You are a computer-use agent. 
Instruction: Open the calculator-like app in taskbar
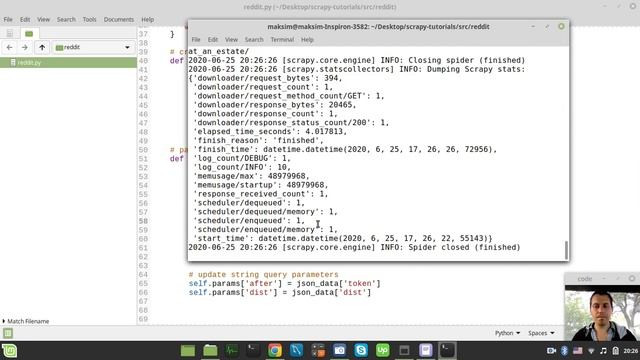tap(318, 350)
